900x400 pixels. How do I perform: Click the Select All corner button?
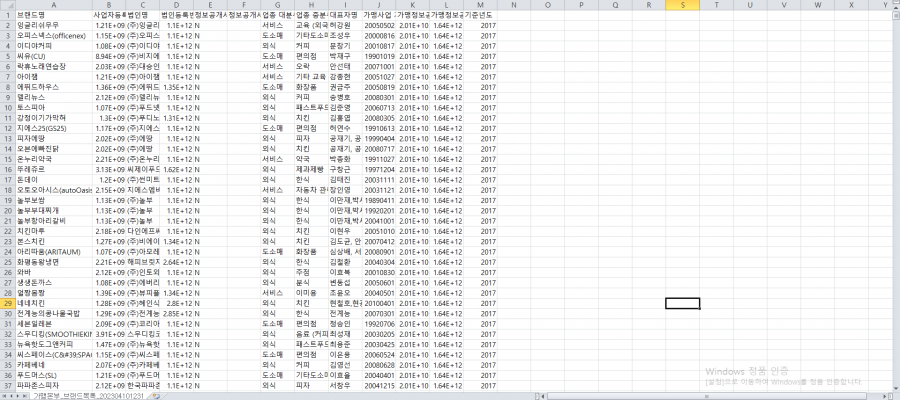coord(7,5)
